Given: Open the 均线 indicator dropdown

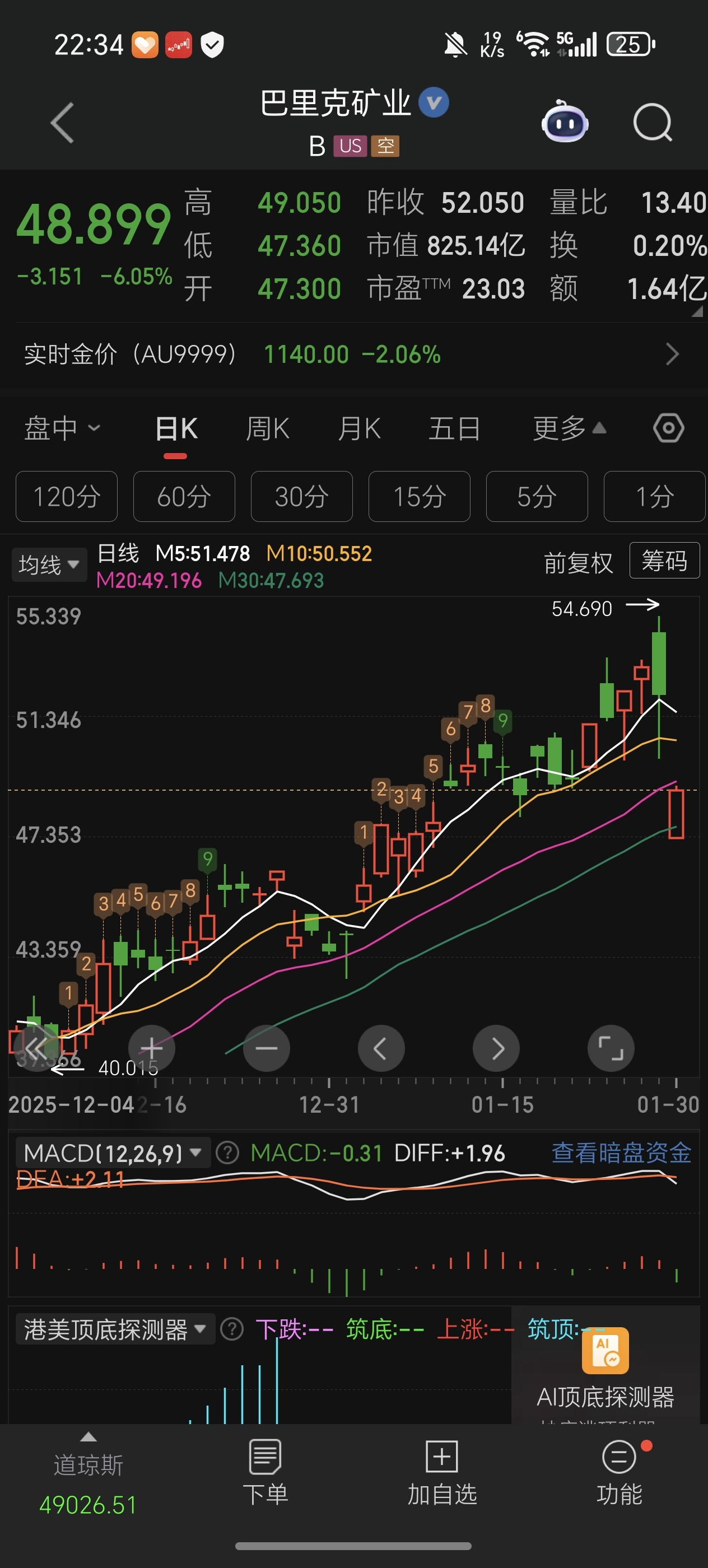Looking at the screenshot, I should pyautogui.click(x=49, y=565).
